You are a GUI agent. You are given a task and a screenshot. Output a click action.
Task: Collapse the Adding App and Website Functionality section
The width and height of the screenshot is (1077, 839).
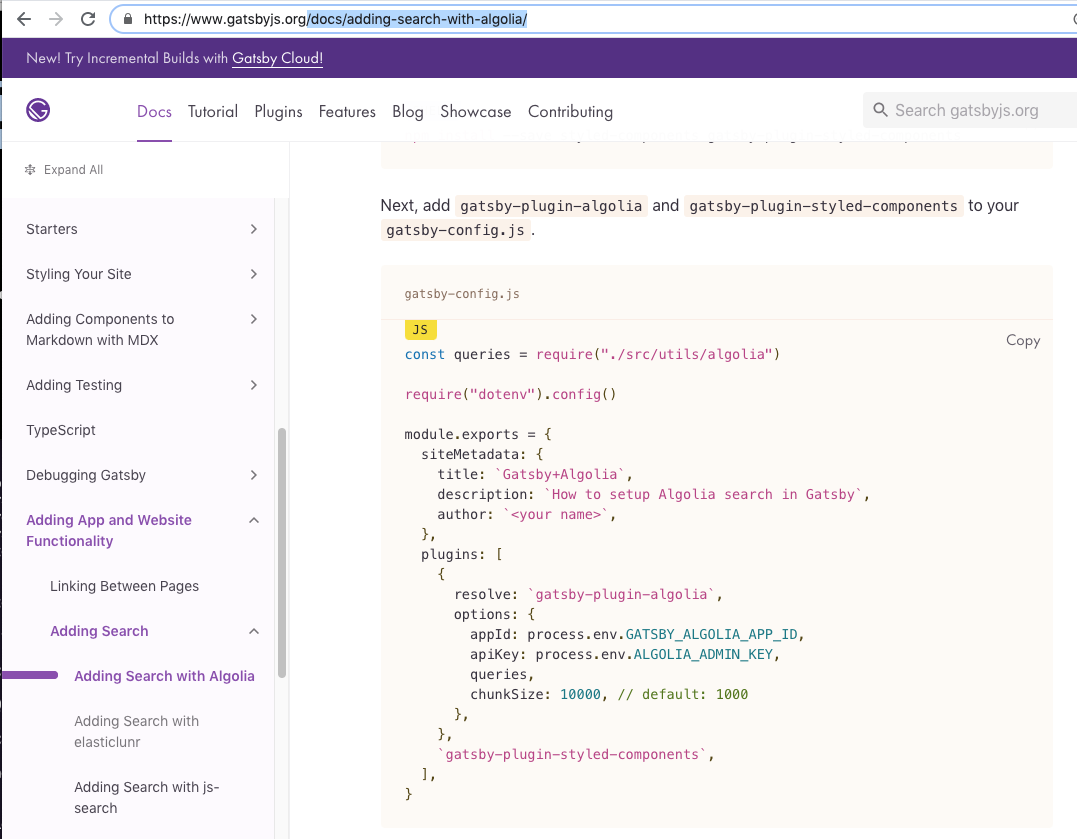point(253,520)
